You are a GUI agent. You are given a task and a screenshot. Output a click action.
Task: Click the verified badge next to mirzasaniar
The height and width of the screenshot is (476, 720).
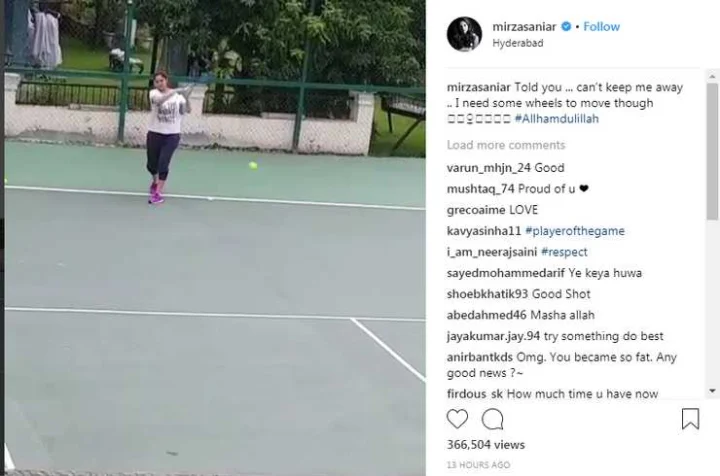point(566,27)
